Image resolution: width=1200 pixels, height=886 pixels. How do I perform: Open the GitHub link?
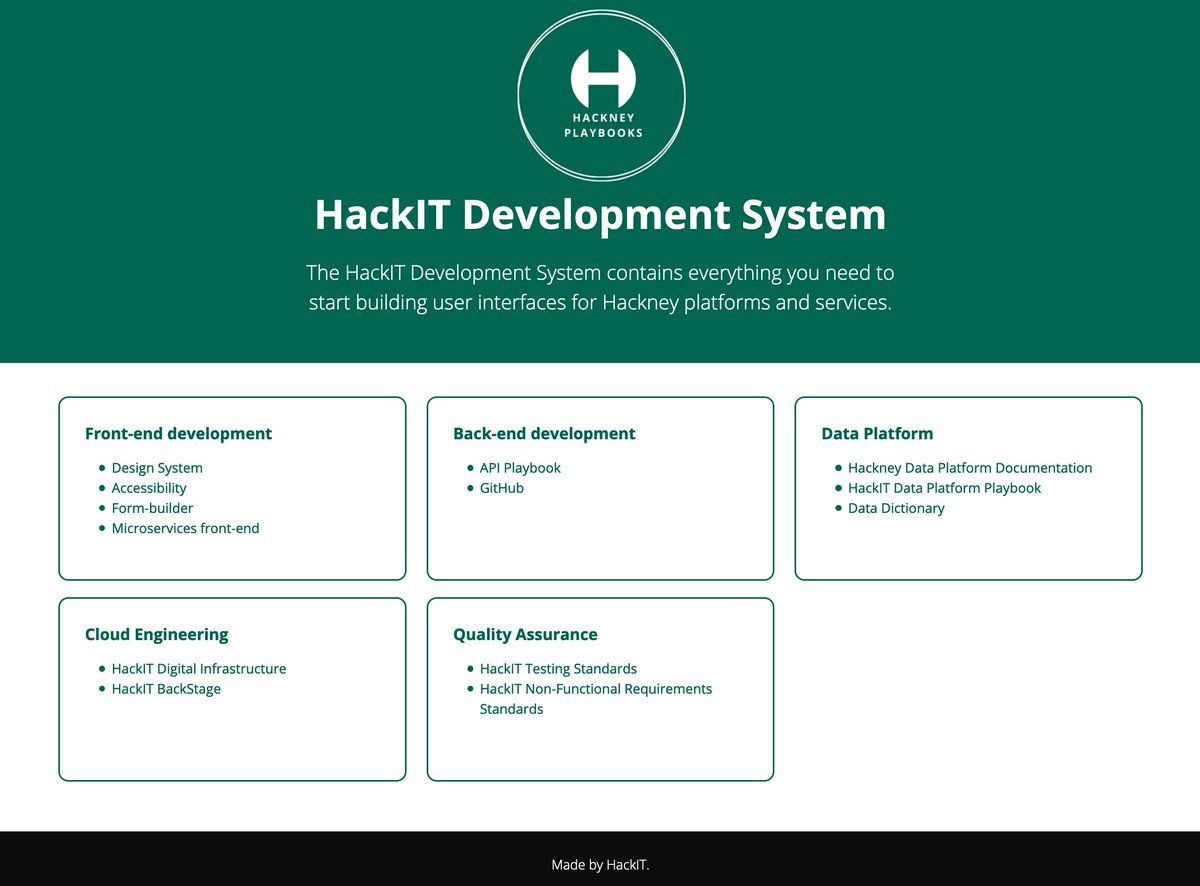coord(502,488)
